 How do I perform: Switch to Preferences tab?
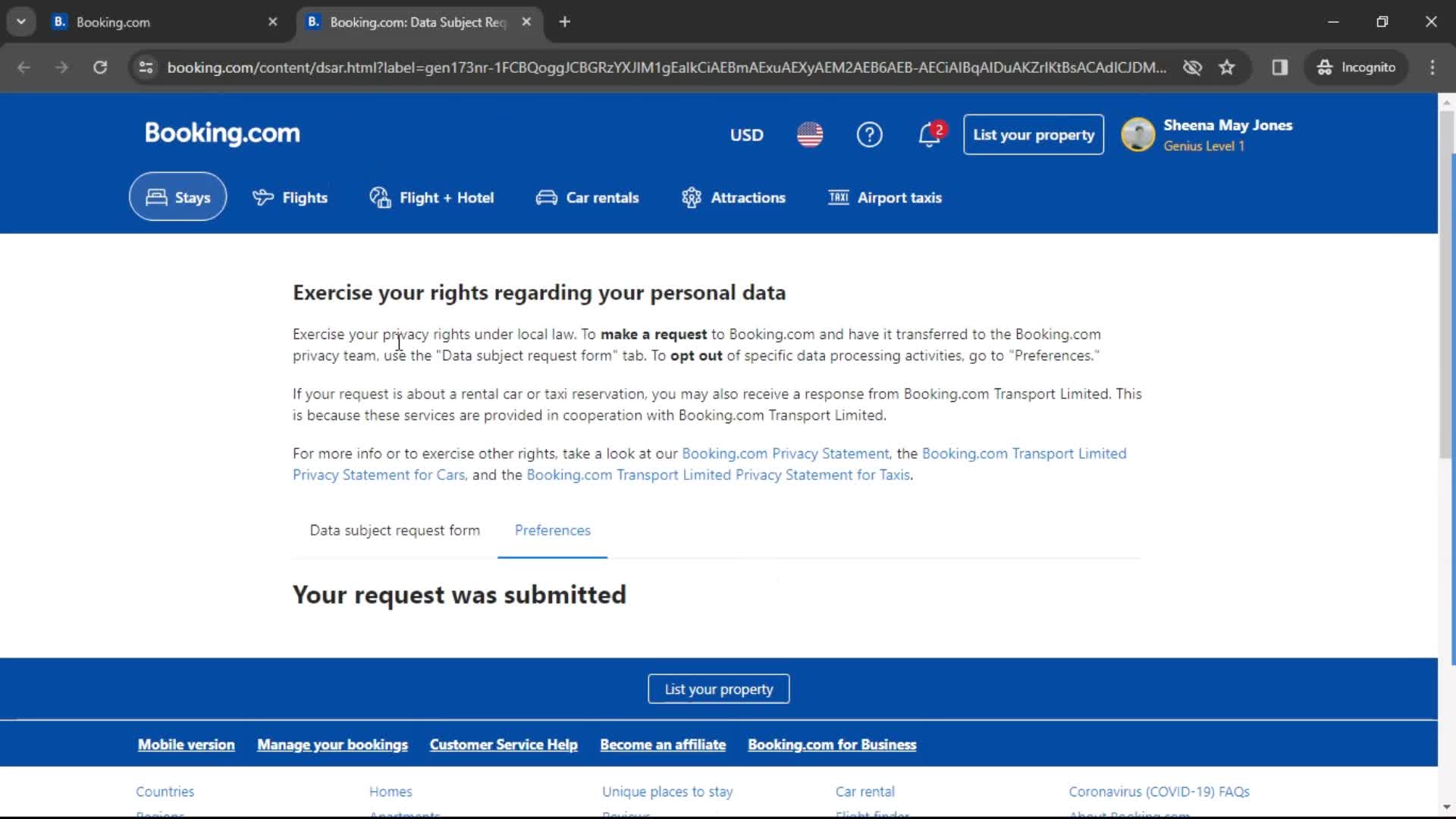(553, 530)
